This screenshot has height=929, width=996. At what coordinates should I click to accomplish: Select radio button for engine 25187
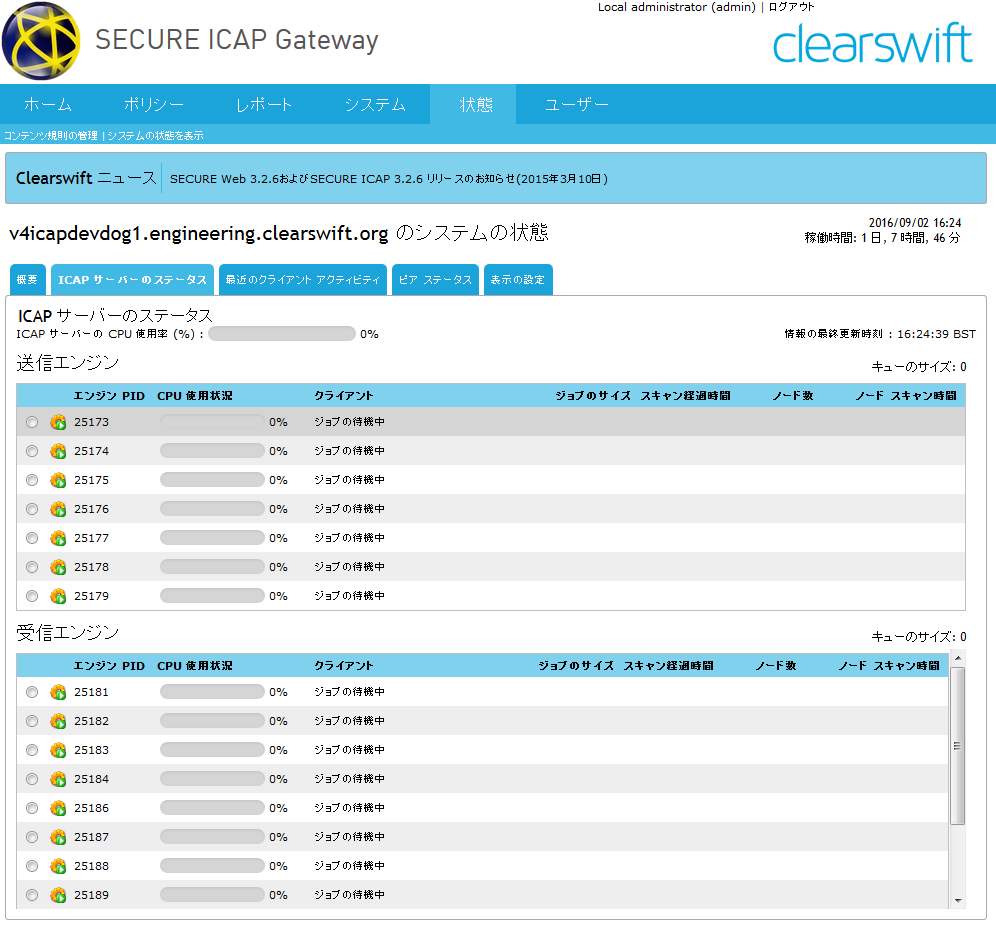point(32,837)
